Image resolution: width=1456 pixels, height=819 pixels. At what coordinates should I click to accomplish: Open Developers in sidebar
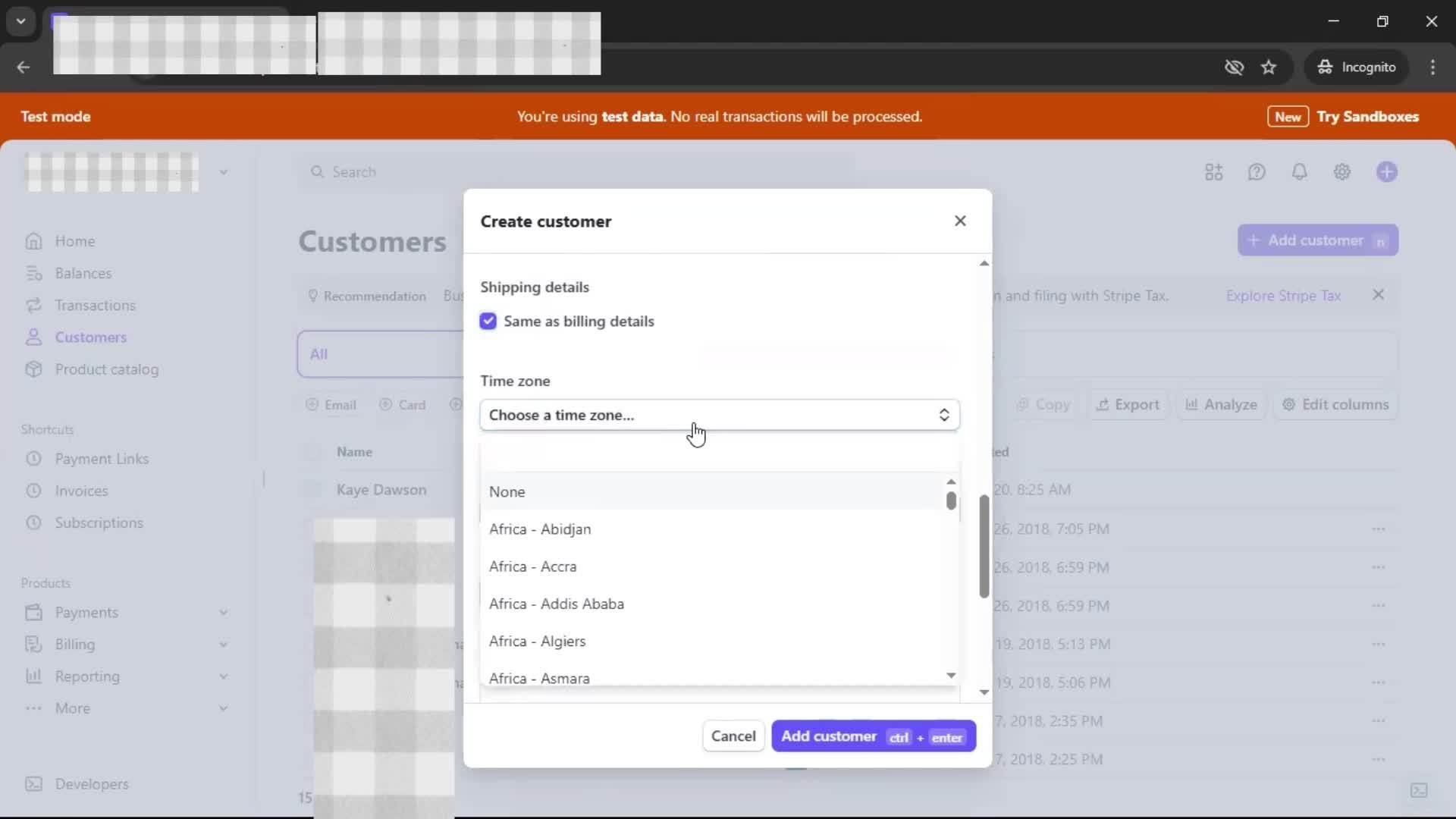click(91, 784)
